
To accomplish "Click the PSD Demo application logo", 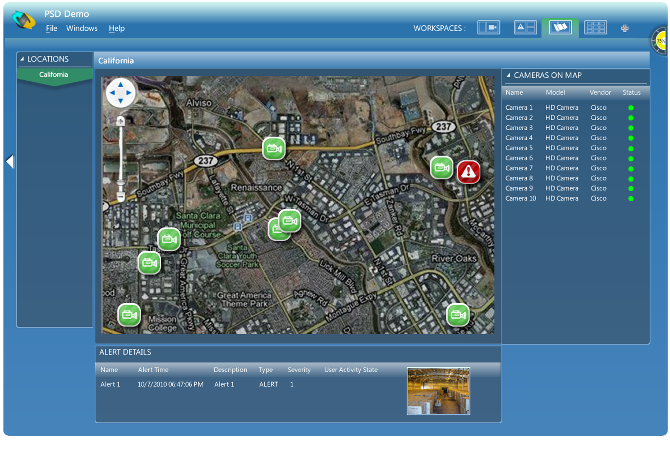I will coord(24,20).
